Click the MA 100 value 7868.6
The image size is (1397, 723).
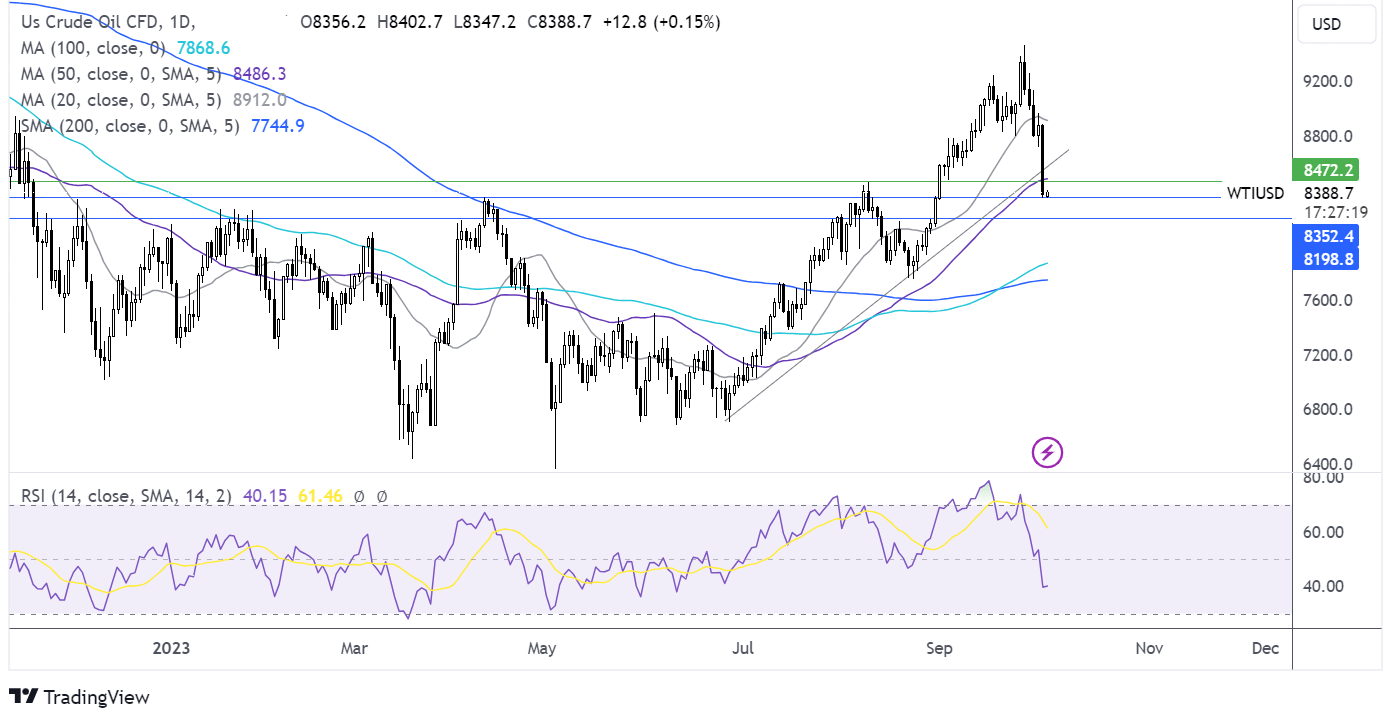204,48
